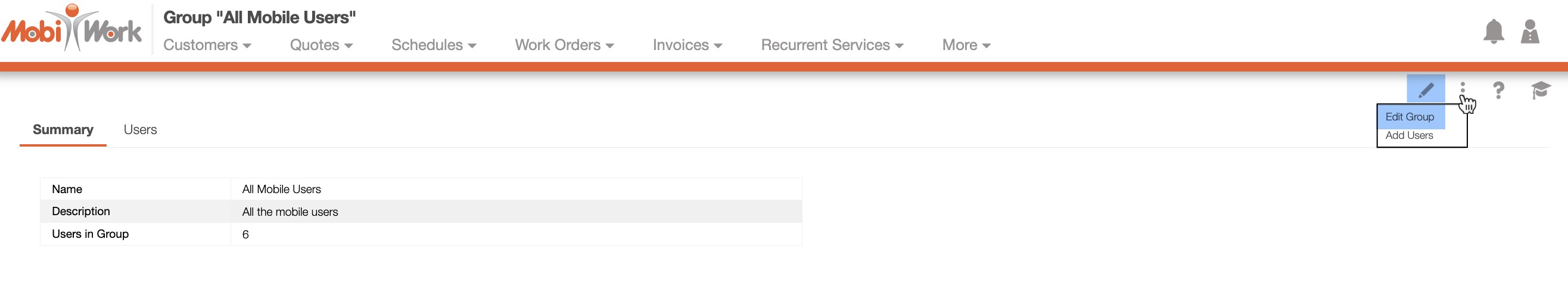Screen dimensions: 1568x298
Task: Select Add Users menu option
Action: (1408, 136)
